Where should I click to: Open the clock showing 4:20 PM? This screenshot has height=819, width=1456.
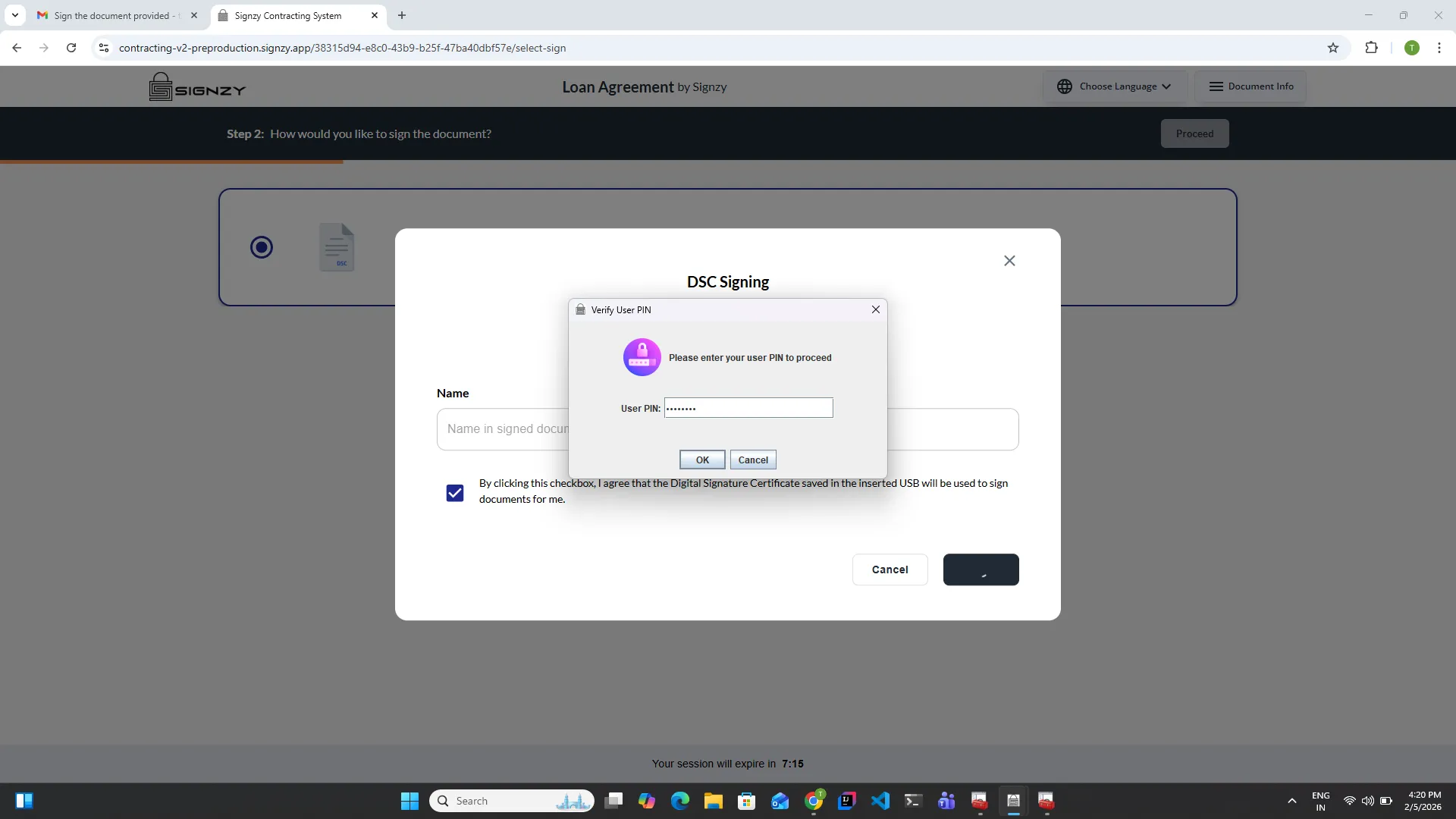[1423, 801]
